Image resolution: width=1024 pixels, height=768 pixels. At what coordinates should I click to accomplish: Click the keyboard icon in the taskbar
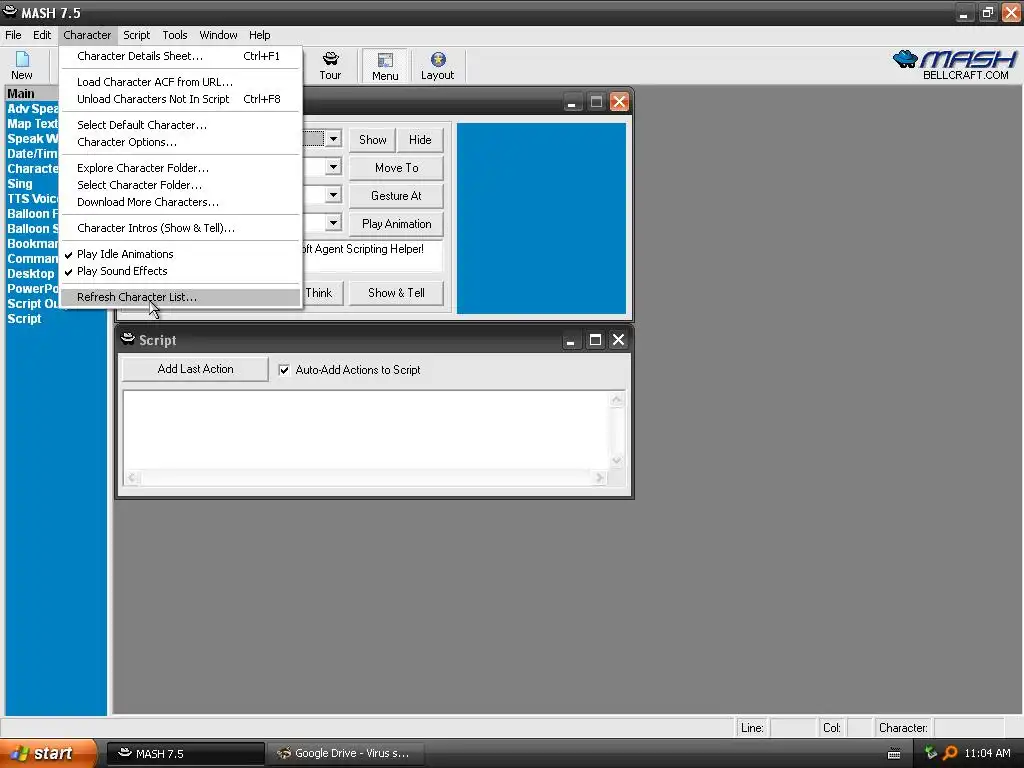894,754
